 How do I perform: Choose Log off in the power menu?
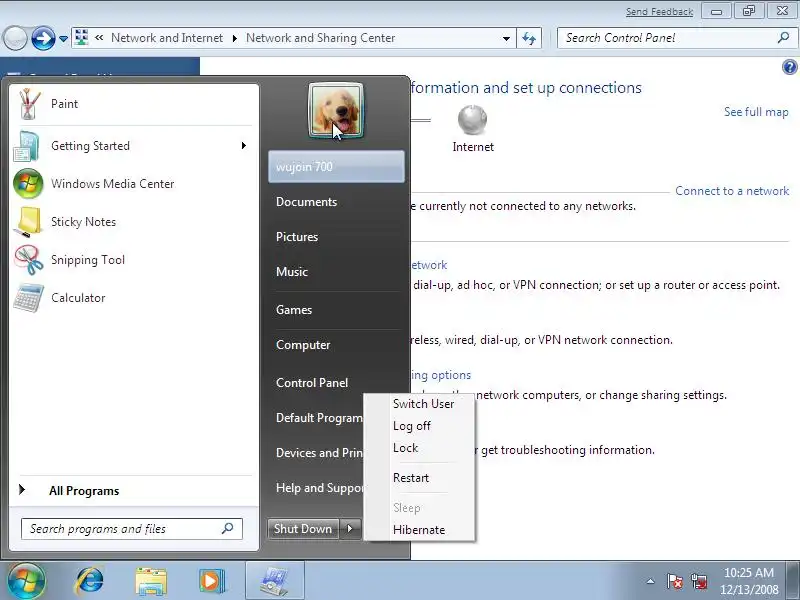tap(412, 426)
